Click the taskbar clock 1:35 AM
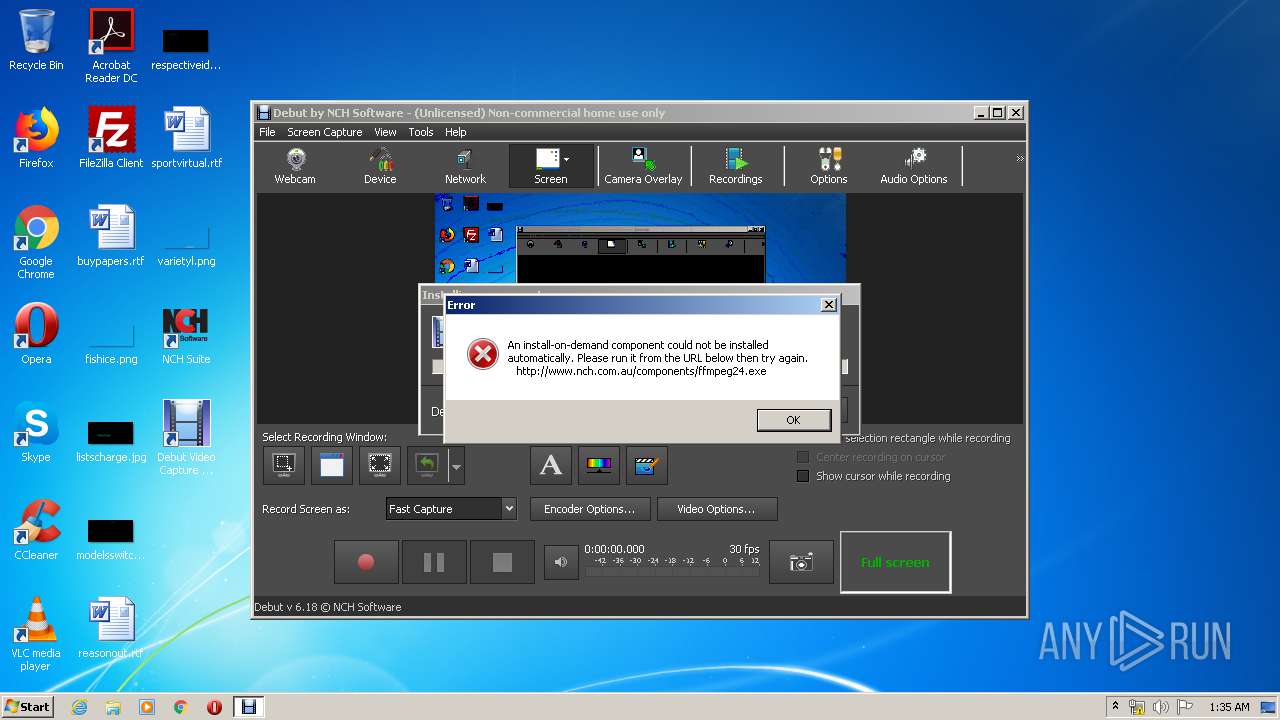1280x720 pixels. [x=1229, y=707]
